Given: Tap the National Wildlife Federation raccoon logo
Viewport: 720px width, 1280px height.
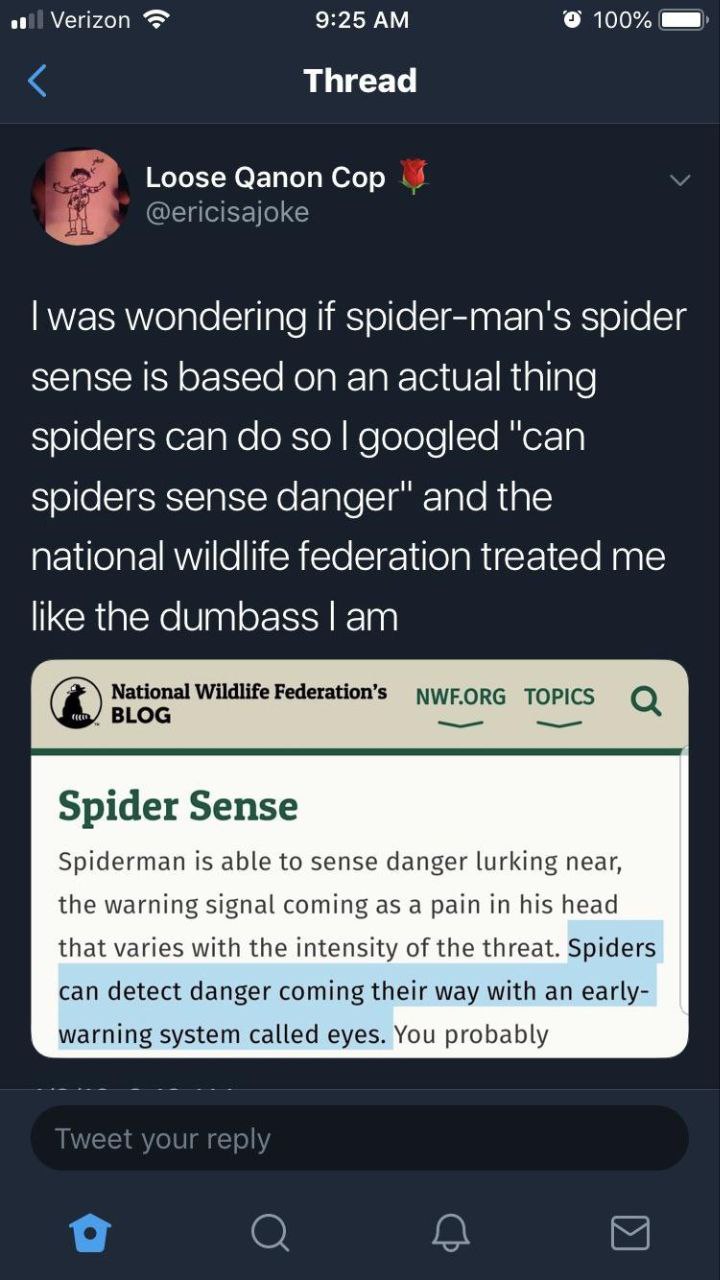Looking at the screenshot, I should [x=75, y=702].
